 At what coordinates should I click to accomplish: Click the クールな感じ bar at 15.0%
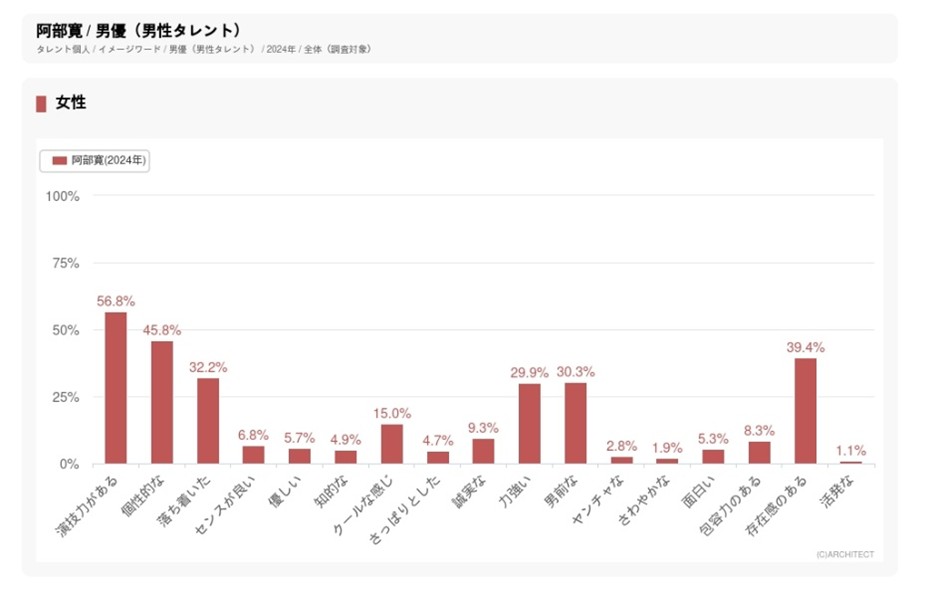(392, 444)
